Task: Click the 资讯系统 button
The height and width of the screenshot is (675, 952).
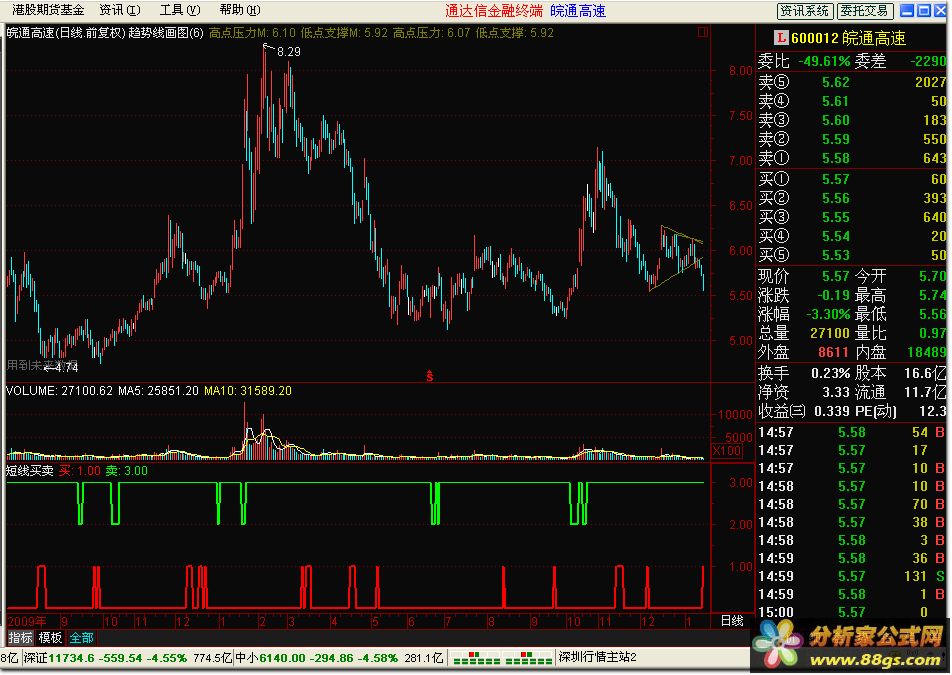Action: tap(805, 10)
